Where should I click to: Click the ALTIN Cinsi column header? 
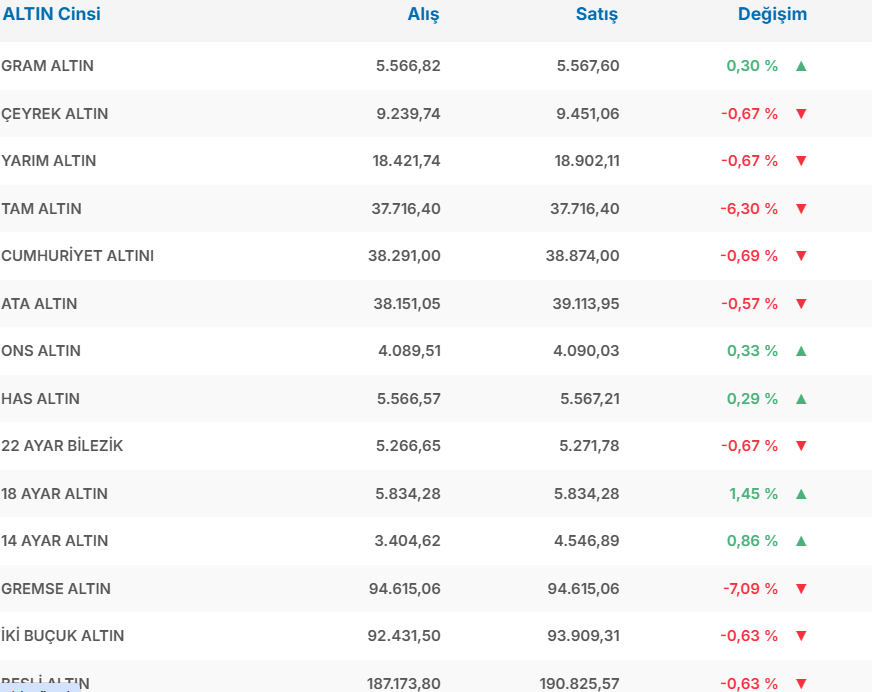[51, 14]
